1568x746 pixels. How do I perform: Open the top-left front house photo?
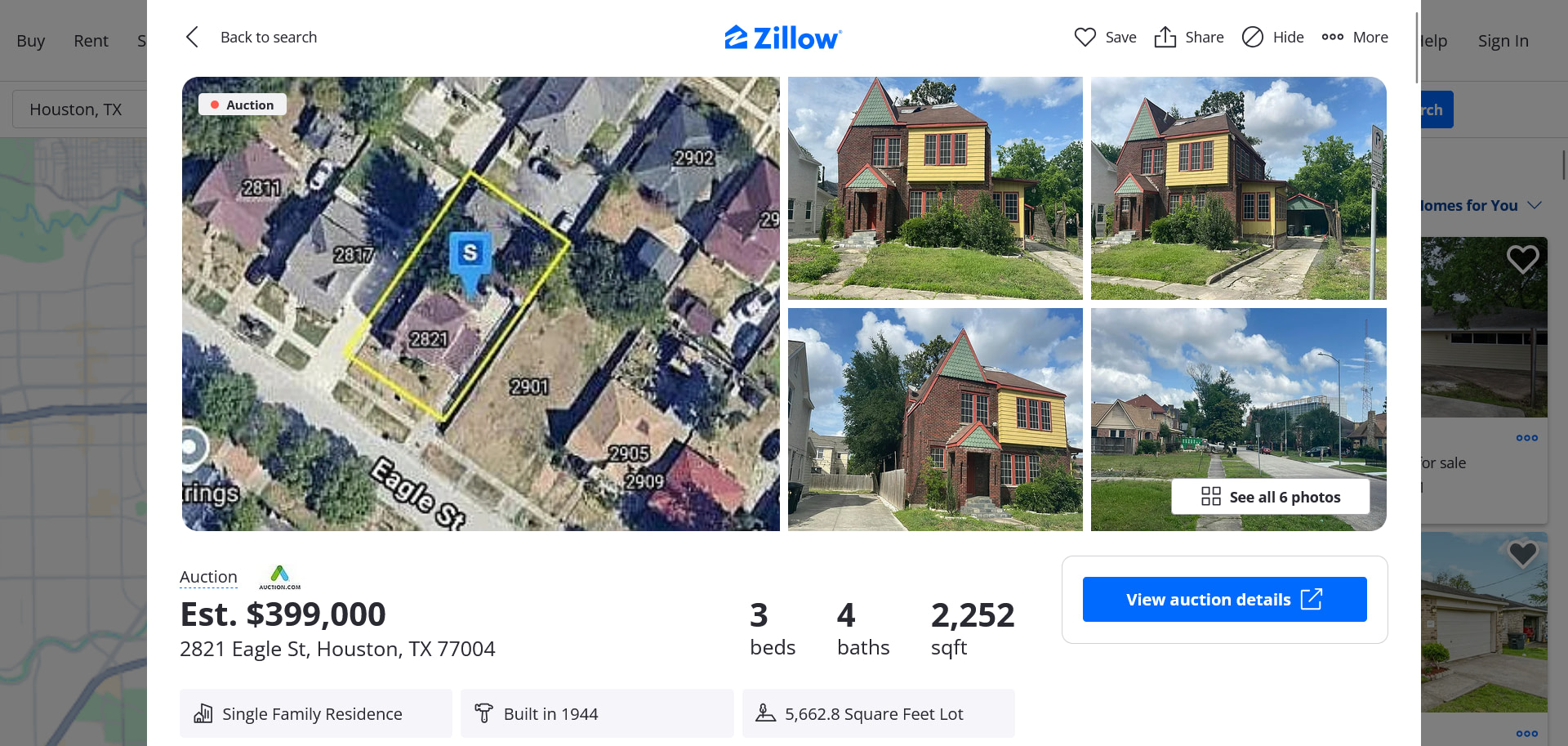(x=935, y=188)
